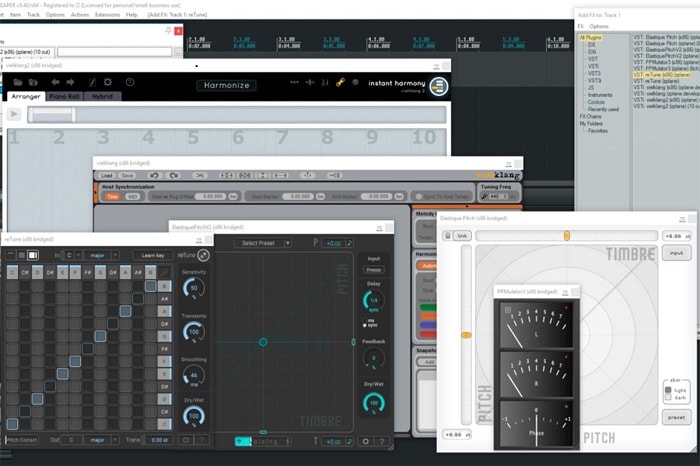Open settings circle icon in ElastiquePitchV2 bottom
700x466 pixels.
point(366,441)
